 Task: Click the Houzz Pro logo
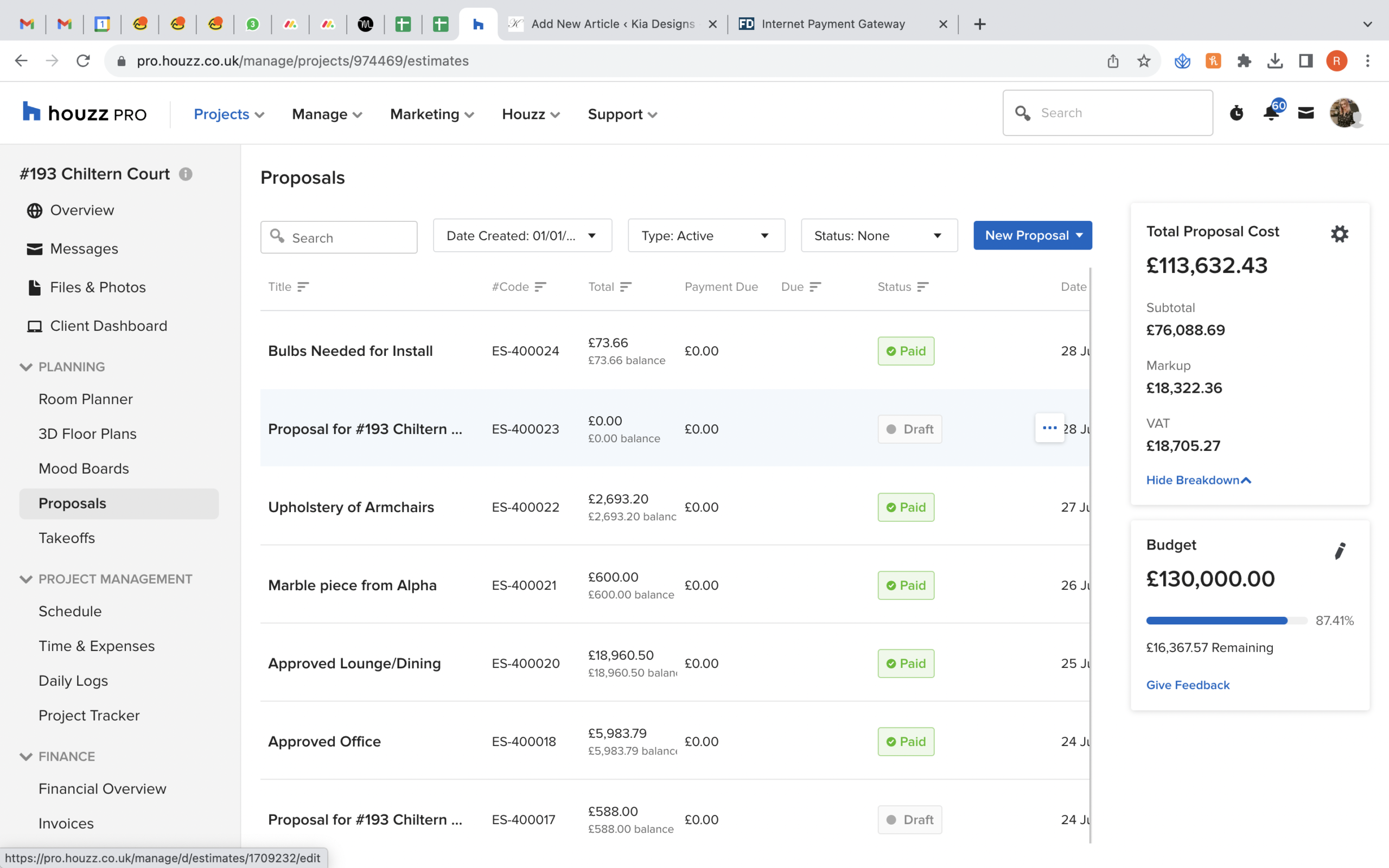point(85,113)
